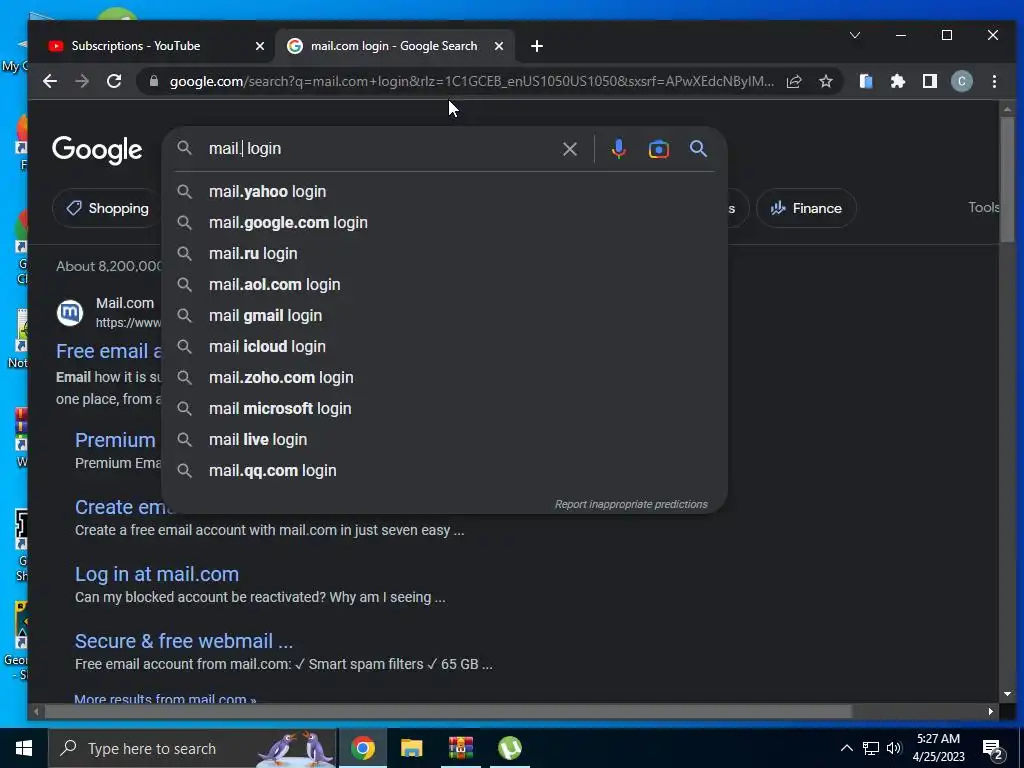The width and height of the screenshot is (1024, 768).
Task: Open the Log in at mail.com link
Action: coord(157,574)
